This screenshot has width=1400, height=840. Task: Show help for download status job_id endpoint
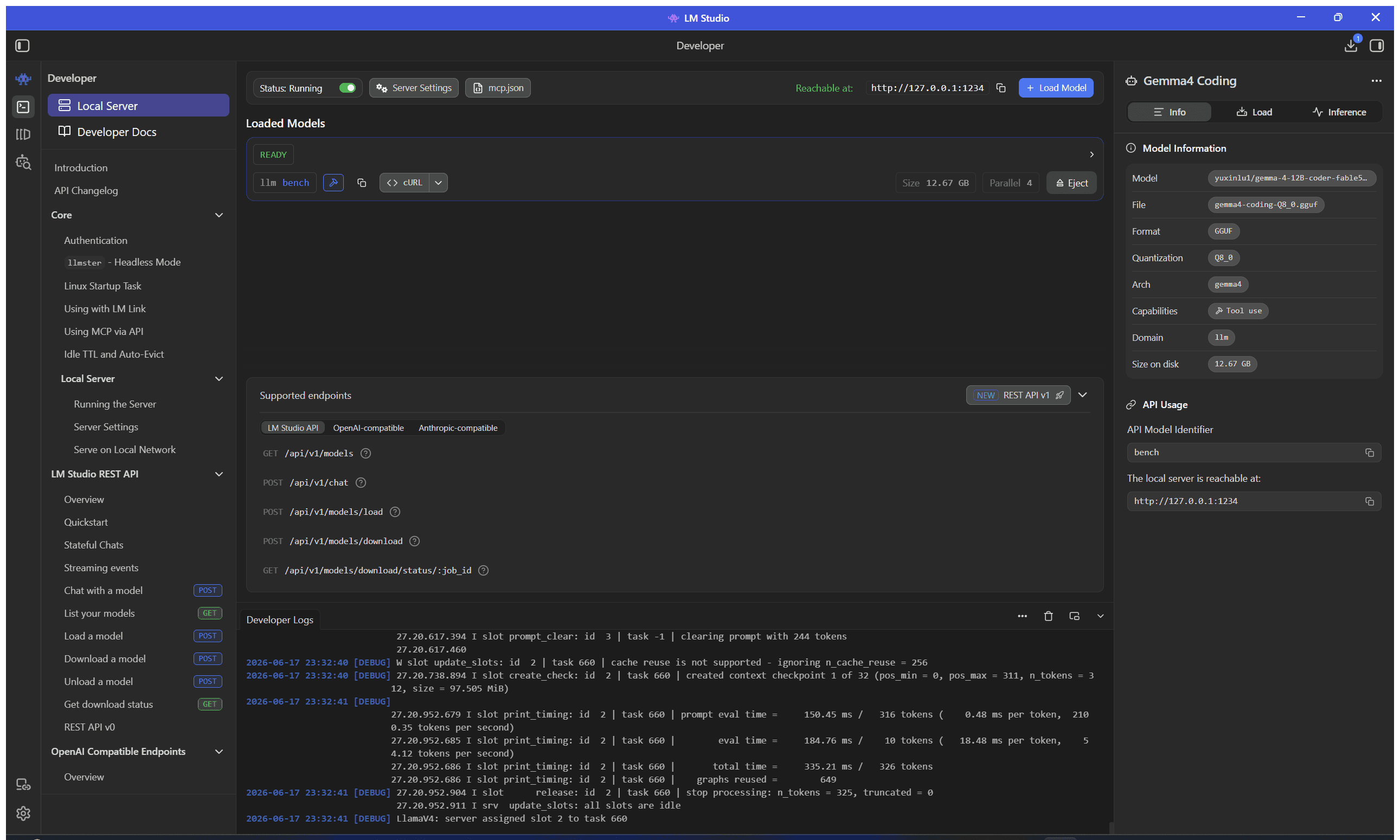coord(483,570)
